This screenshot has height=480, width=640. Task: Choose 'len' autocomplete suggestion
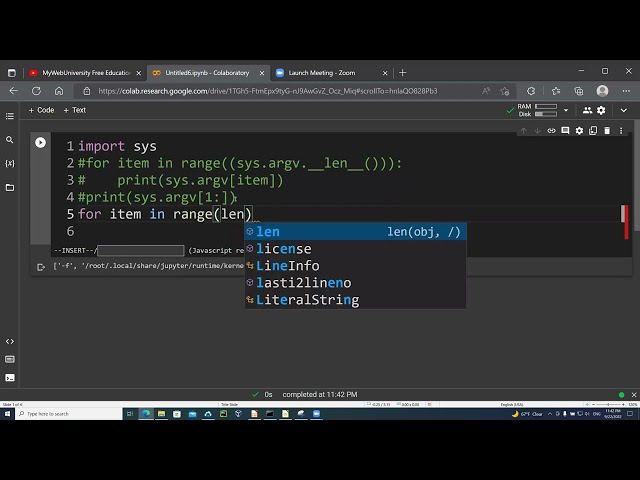pyautogui.click(x=355, y=232)
